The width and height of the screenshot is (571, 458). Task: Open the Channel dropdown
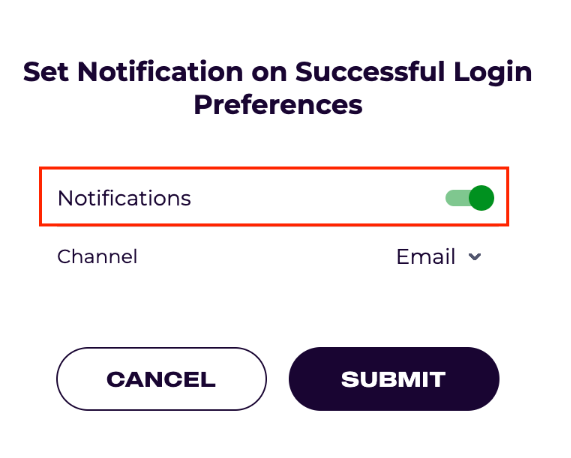point(439,257)
